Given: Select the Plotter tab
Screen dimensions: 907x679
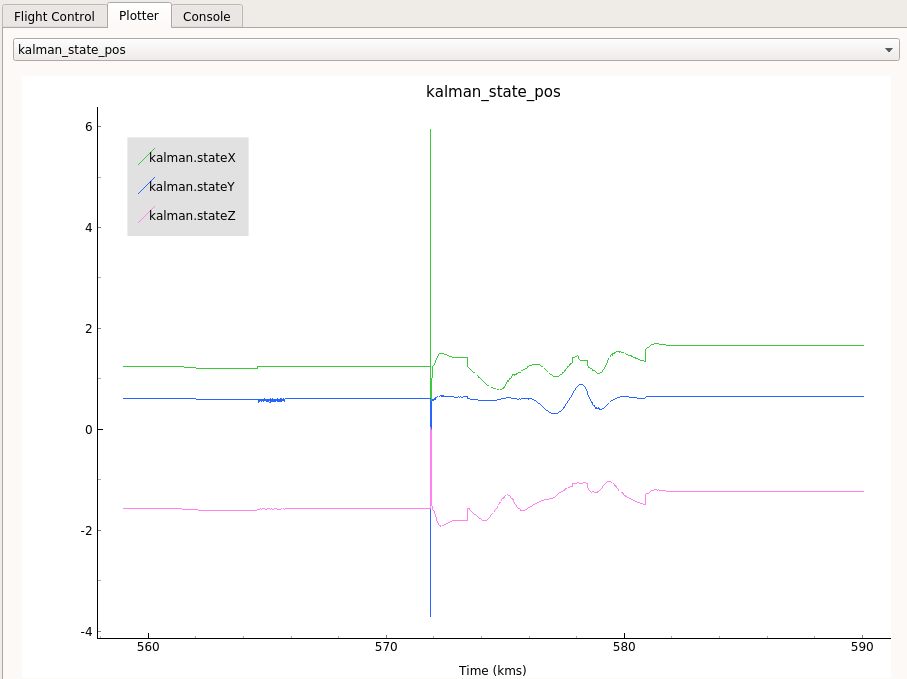Looking at the screenshot, I should (139, 15).
